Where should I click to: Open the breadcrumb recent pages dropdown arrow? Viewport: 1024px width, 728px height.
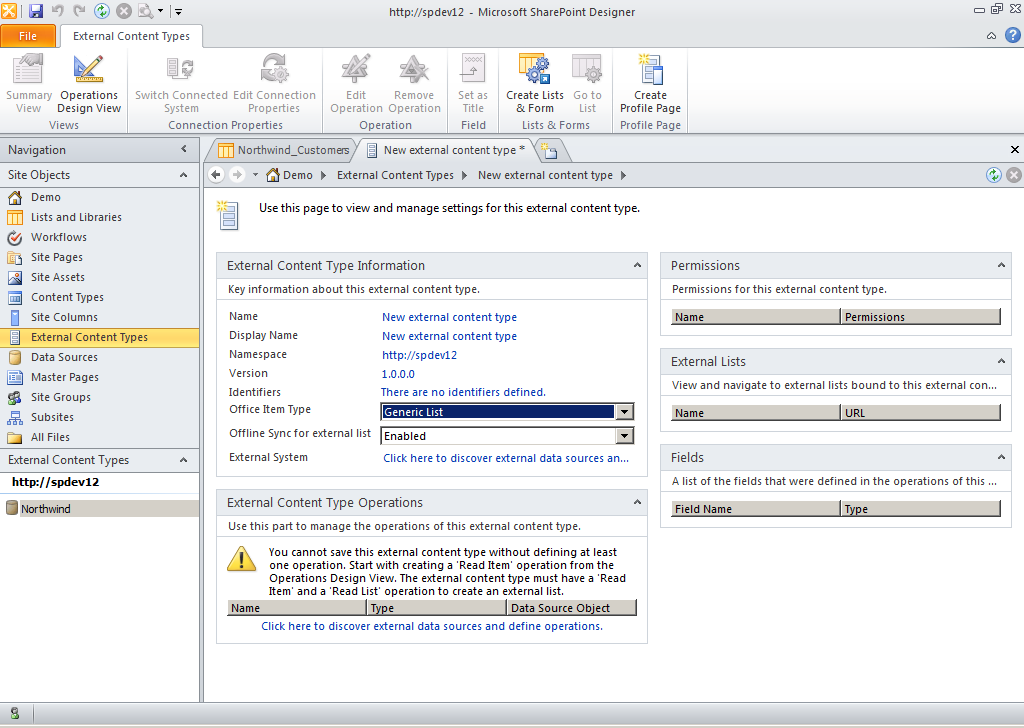tap(255, 175)
